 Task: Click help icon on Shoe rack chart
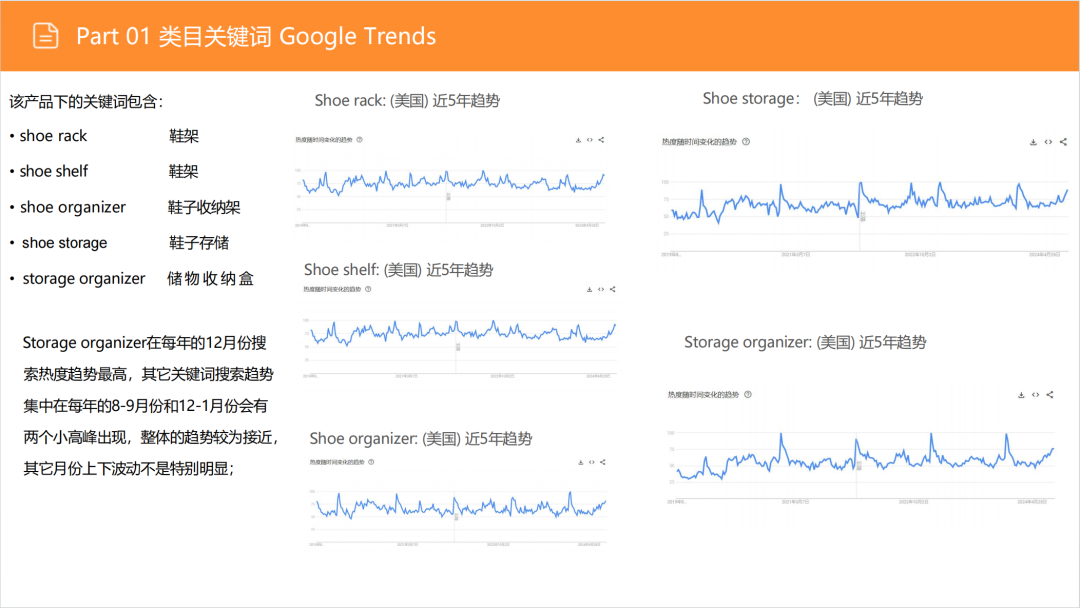(x=358, y=140)
